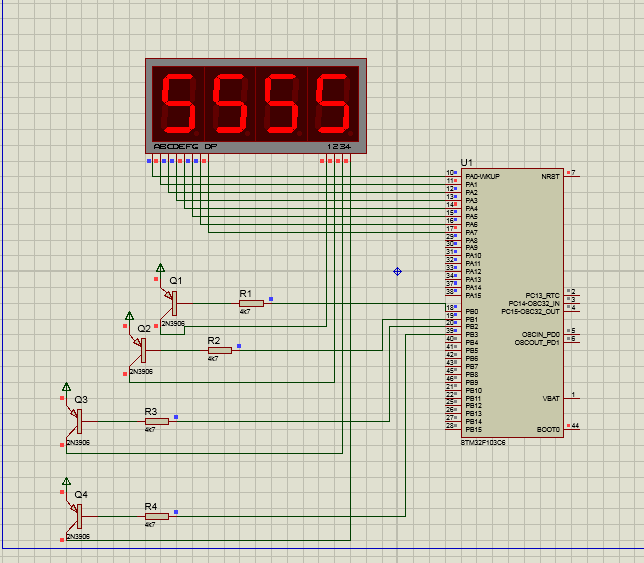
Task: Click the R2 reference label
Action: tap(214, 340)
